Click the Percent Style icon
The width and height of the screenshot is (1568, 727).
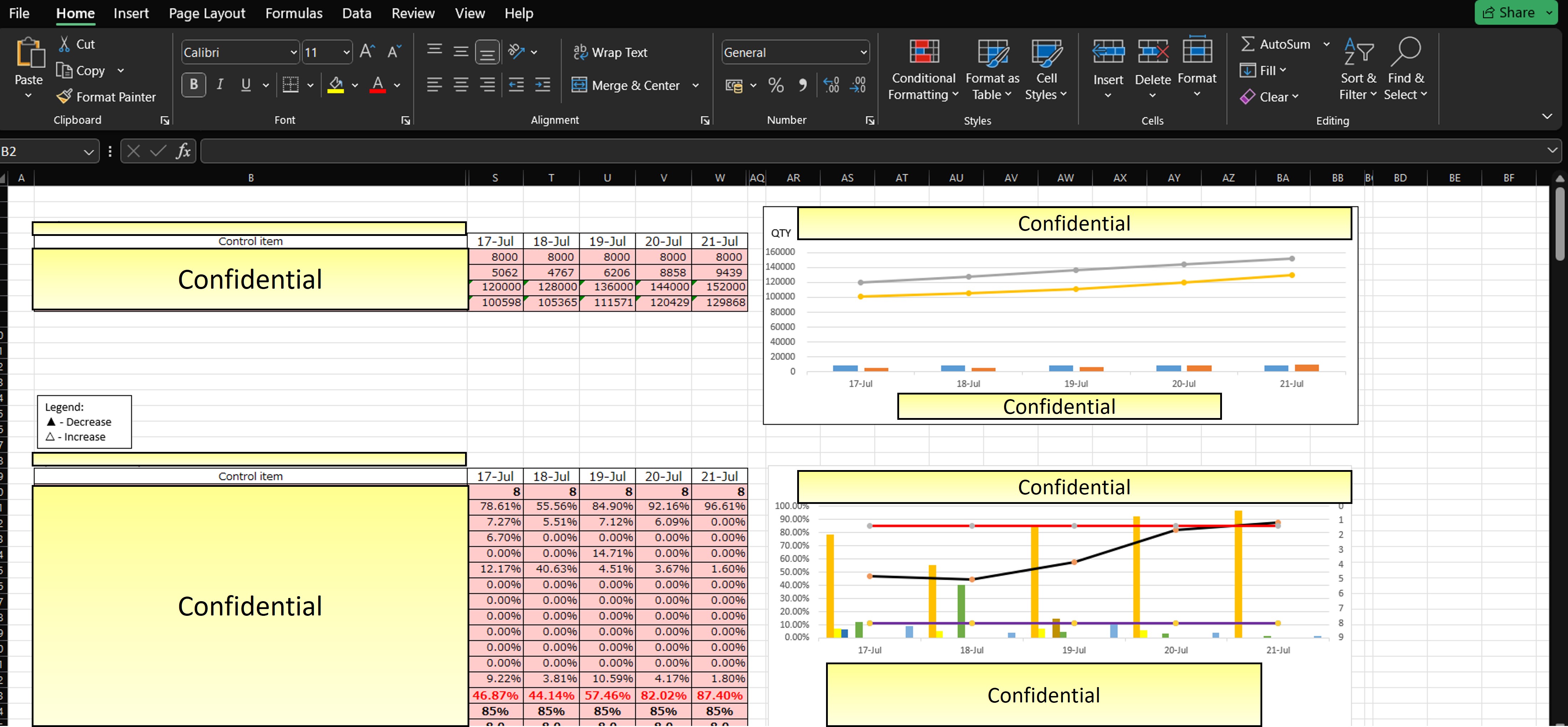775,85
